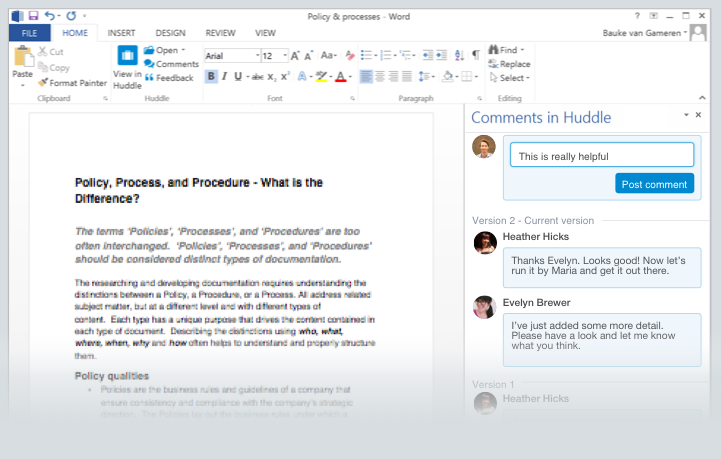Open Word Help question mark

(x=637, y=16)
